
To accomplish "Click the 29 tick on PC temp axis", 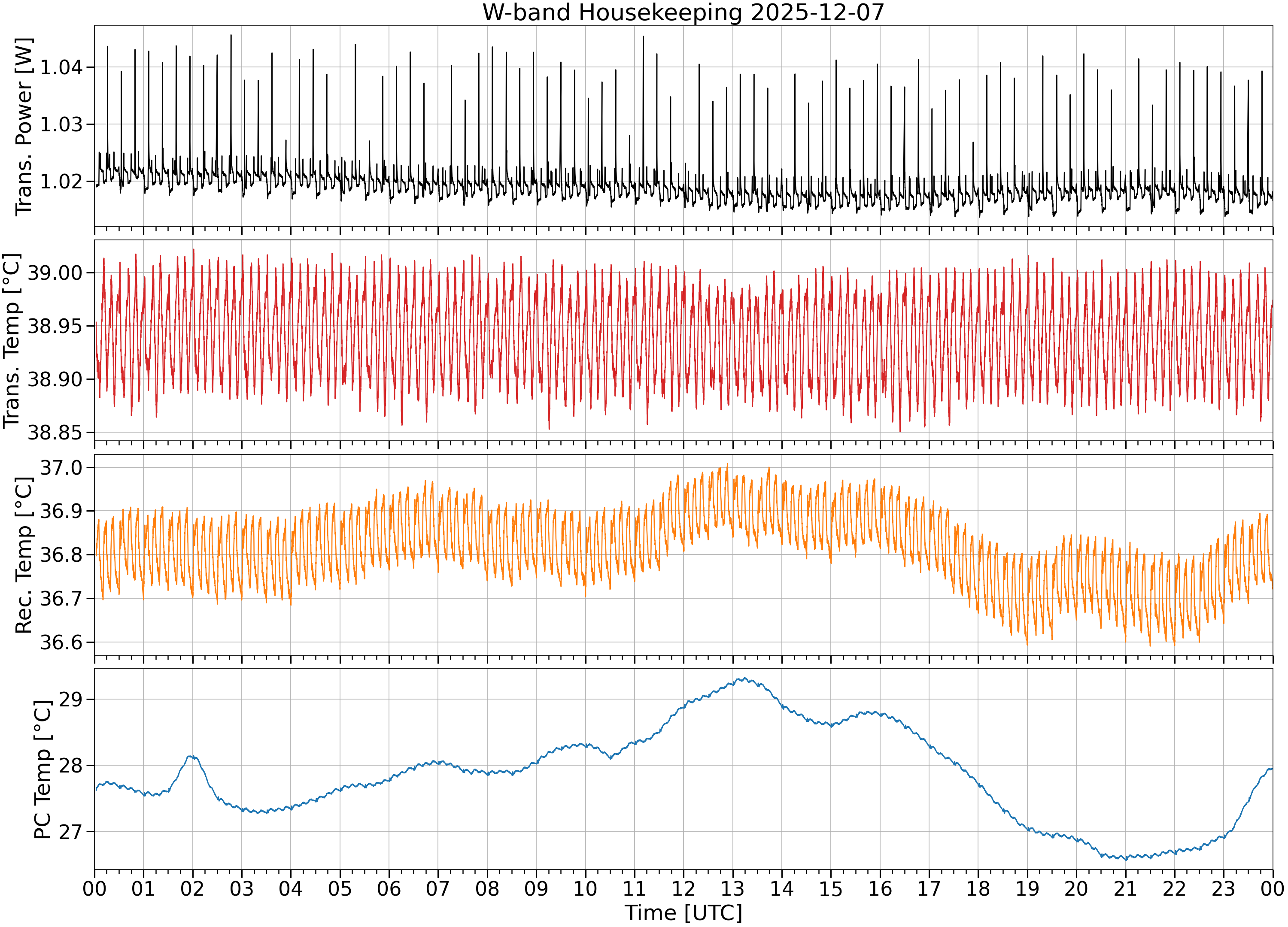I will pyautogui.click(x=70, y=700).
